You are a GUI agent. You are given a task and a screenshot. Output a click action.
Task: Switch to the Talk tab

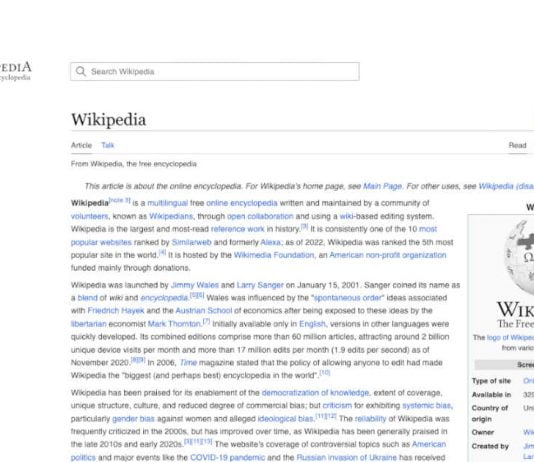(108, 145)
